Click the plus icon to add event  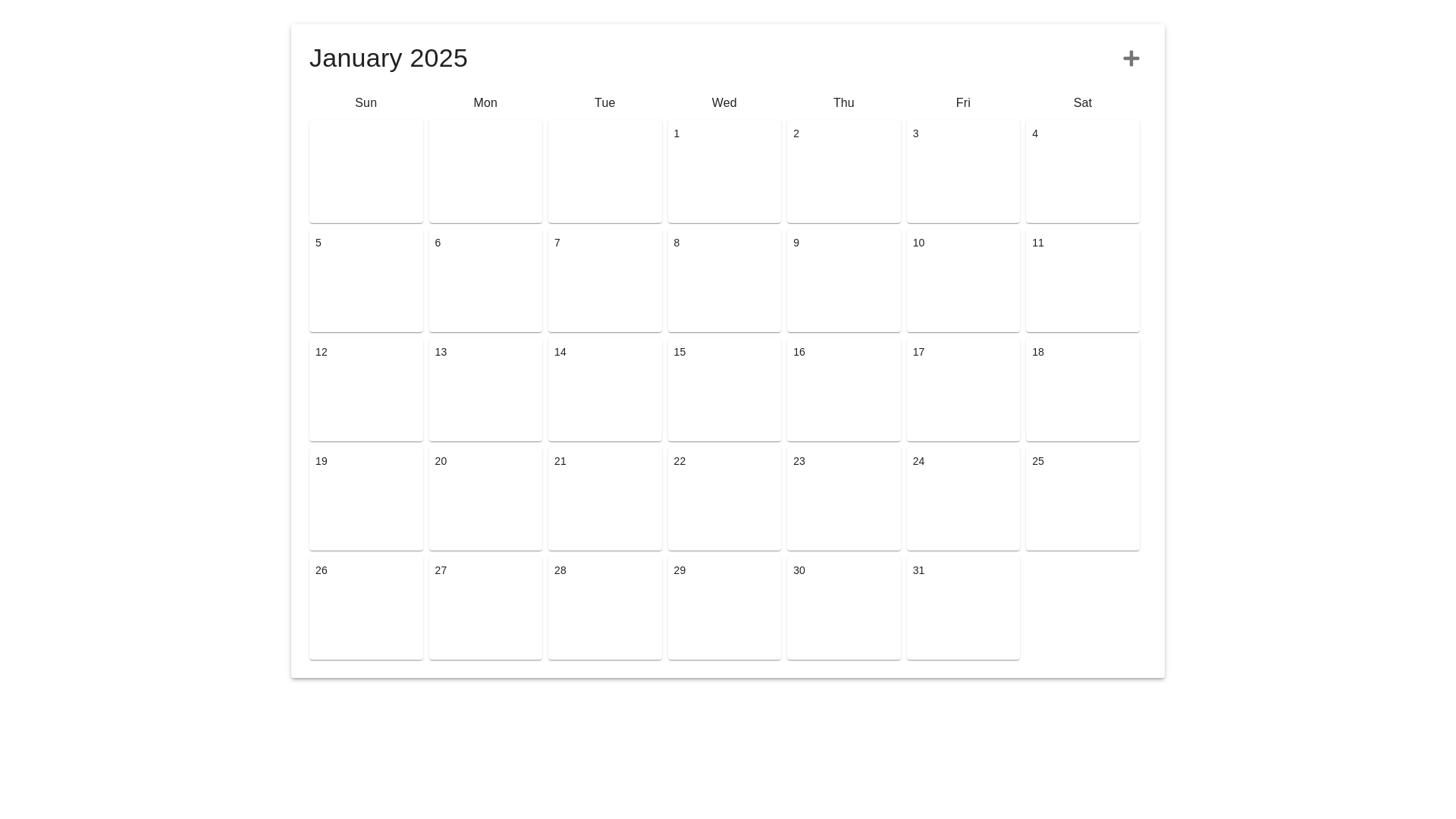1131,58
